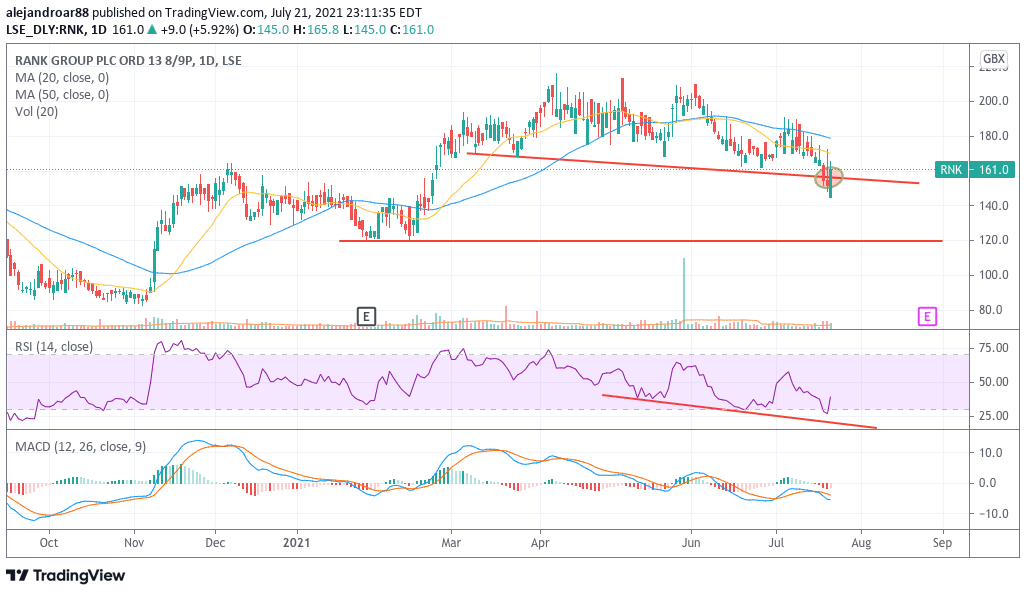Click the O:145.0 open value

(x=266, y=29)
